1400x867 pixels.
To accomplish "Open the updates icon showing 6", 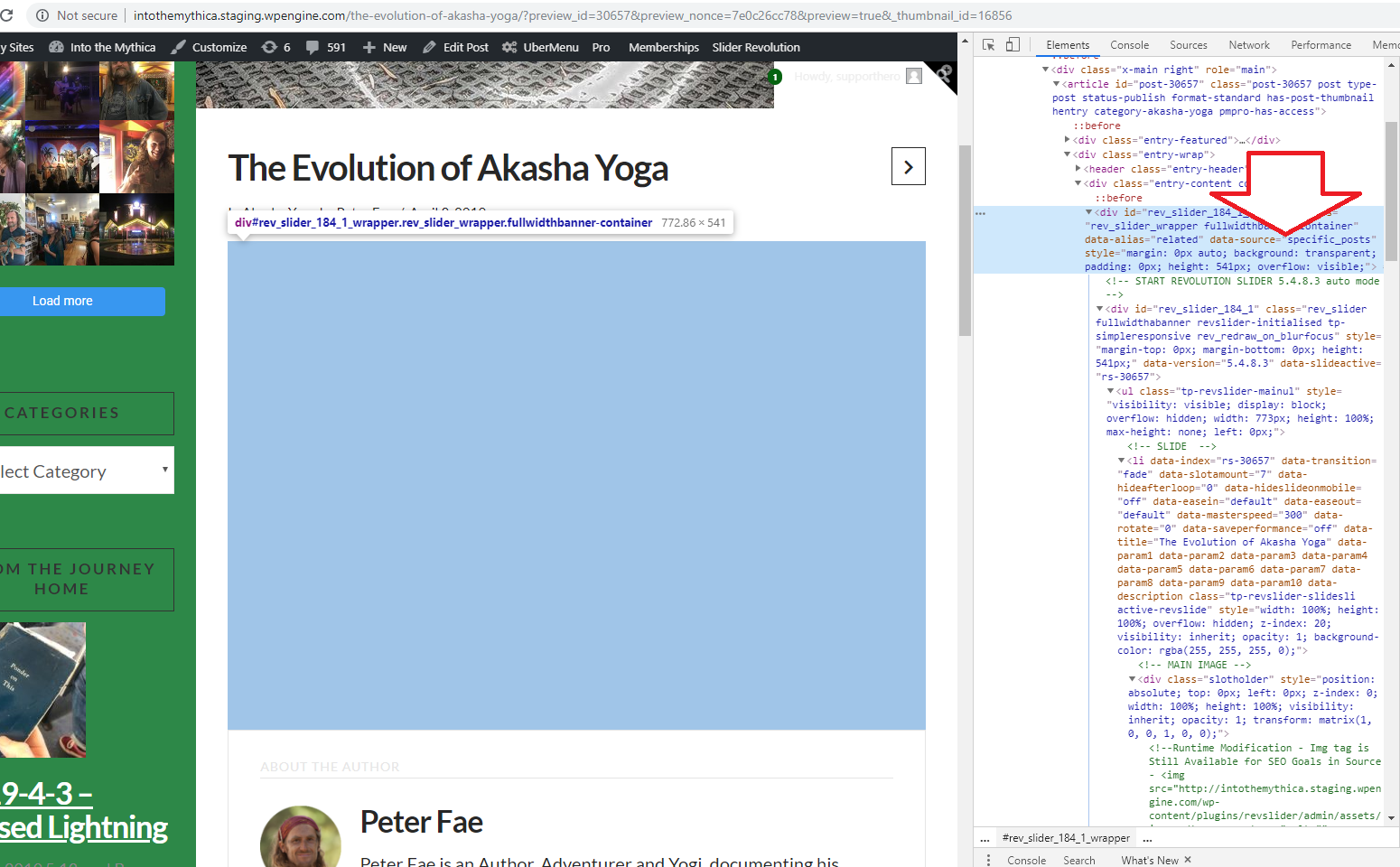I will pos(269,47).
